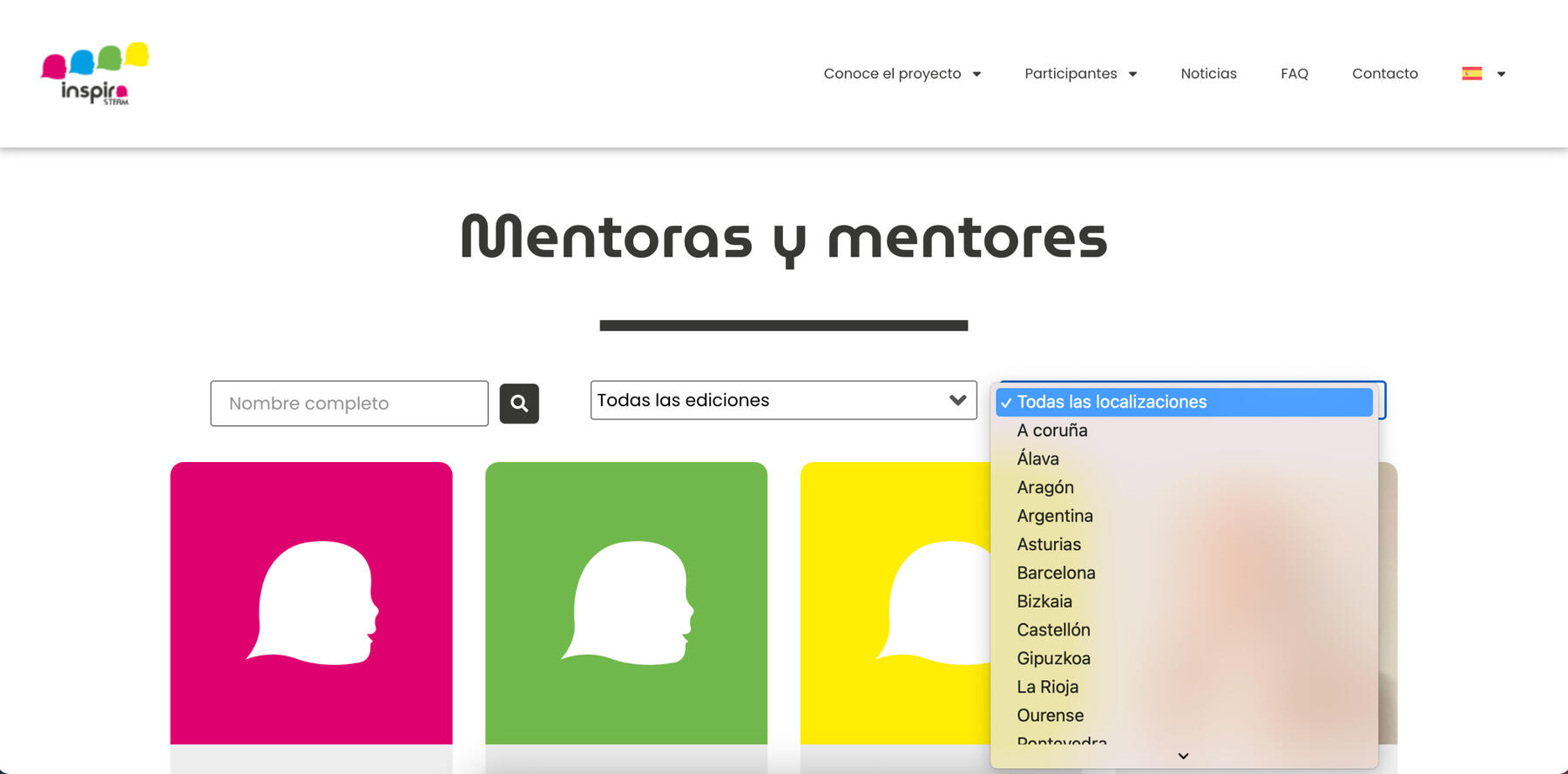Choose La Rioja location option
Viewport: 1568px width, 774px height.
click(1048, 687)
